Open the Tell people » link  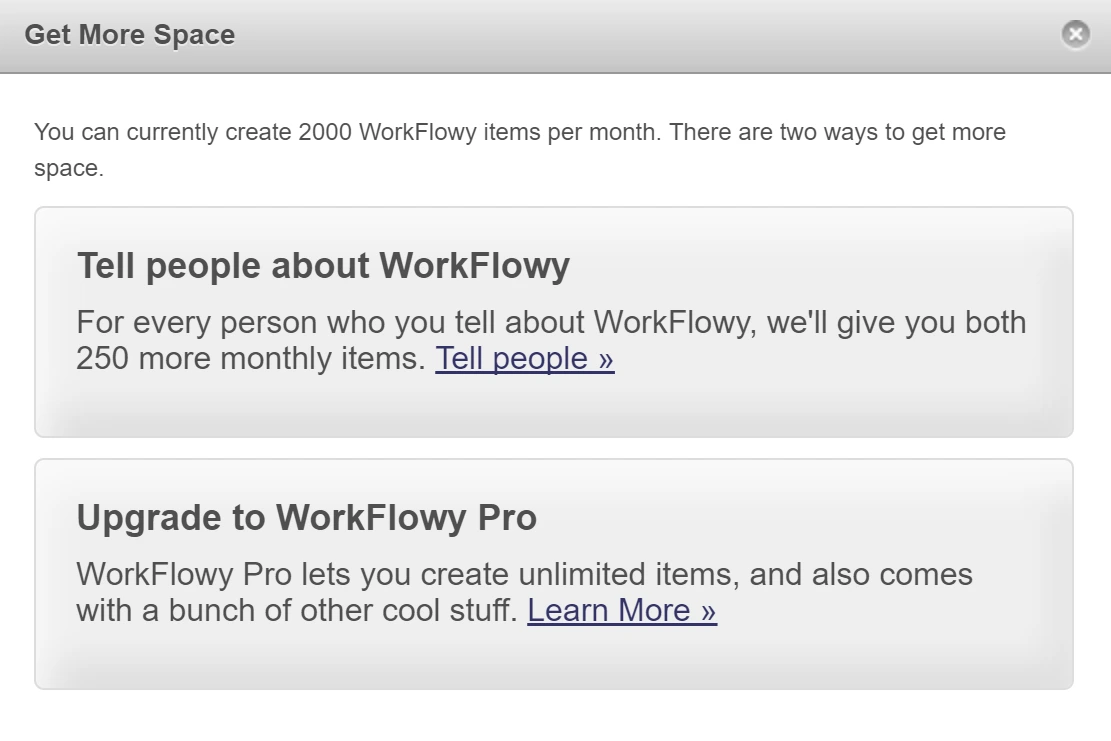[524, 358]
